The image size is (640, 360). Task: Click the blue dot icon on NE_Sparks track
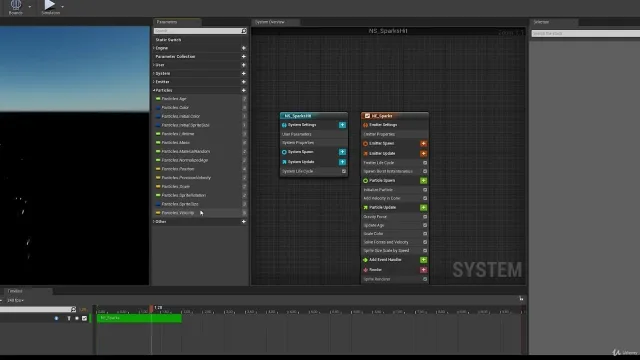56,318
